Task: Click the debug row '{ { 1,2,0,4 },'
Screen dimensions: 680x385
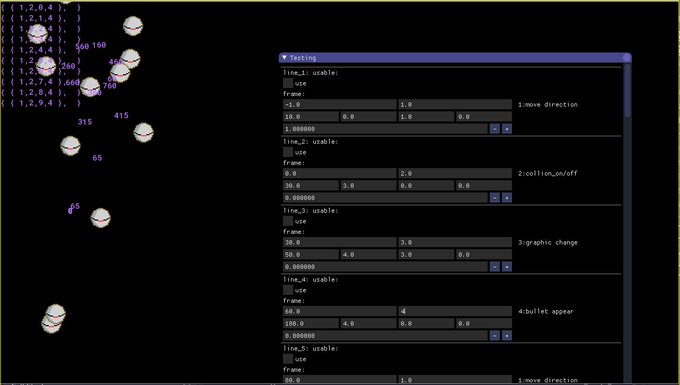Action: point(34,7)
